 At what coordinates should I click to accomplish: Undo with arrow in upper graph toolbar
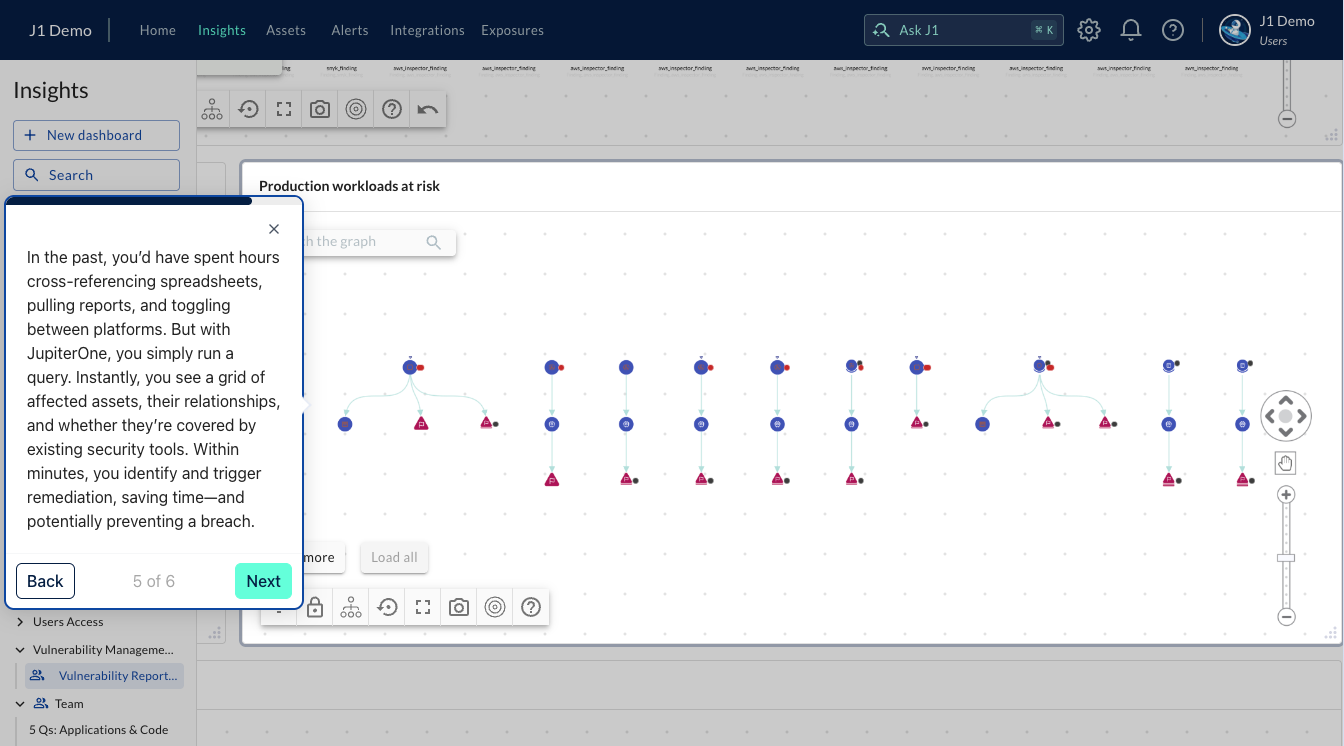coord(428,109)
